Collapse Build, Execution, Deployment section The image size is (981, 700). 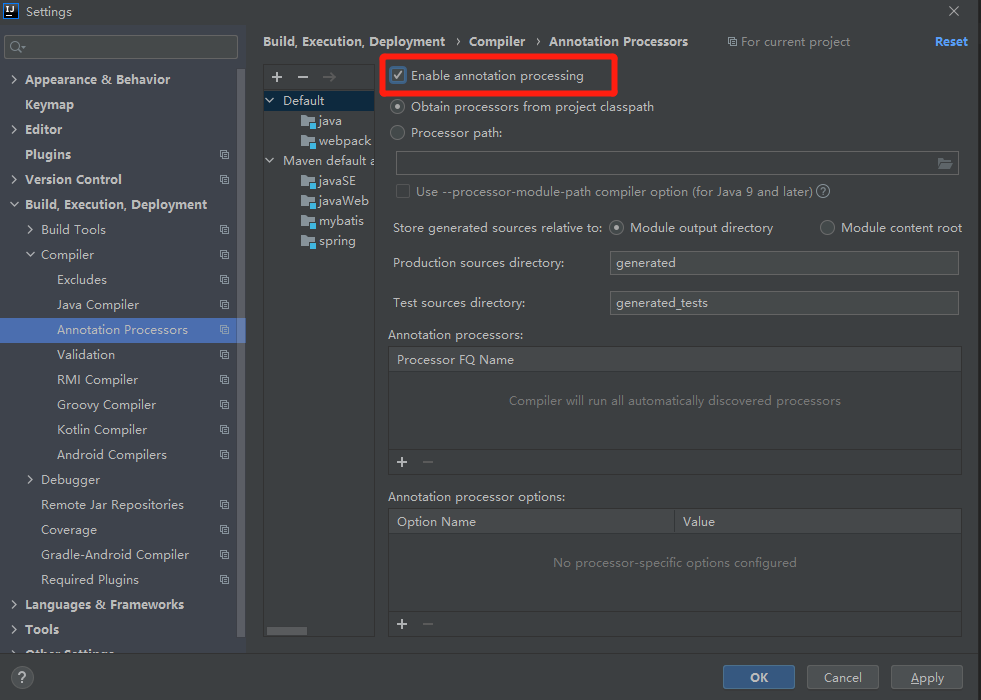(x=14, y=205)
